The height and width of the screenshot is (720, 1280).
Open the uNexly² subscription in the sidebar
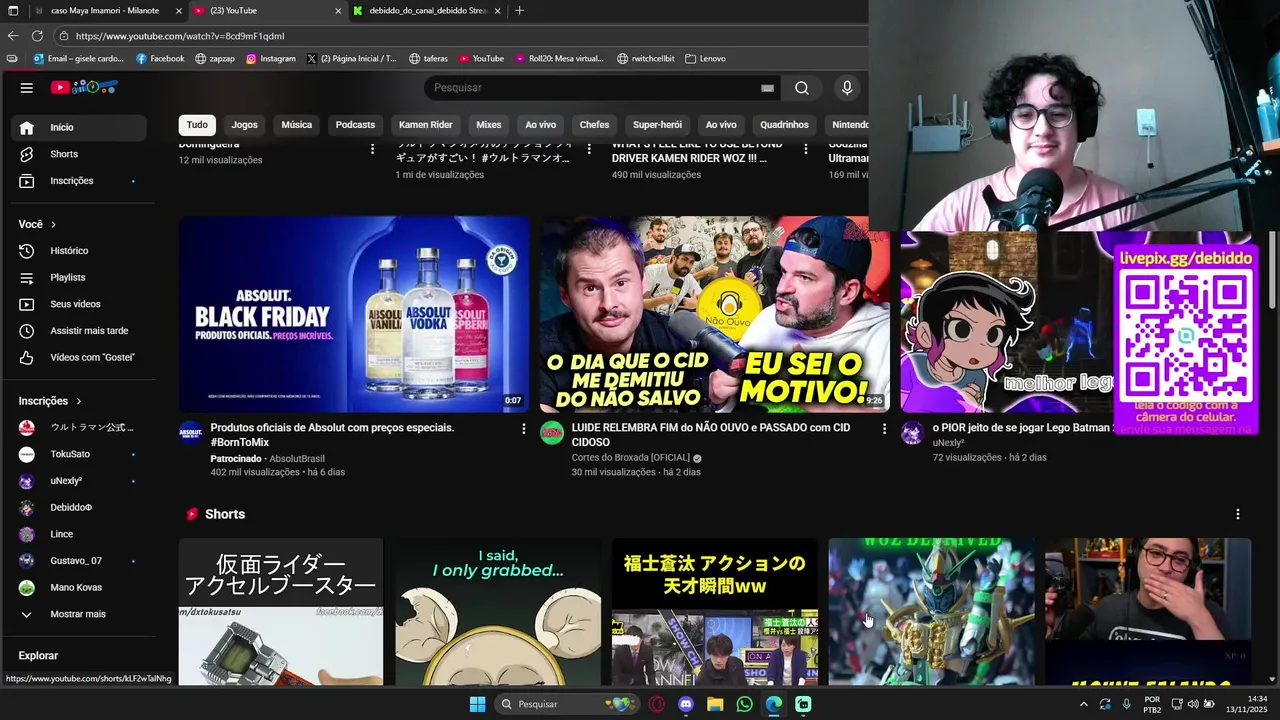[x=78, y=481]
